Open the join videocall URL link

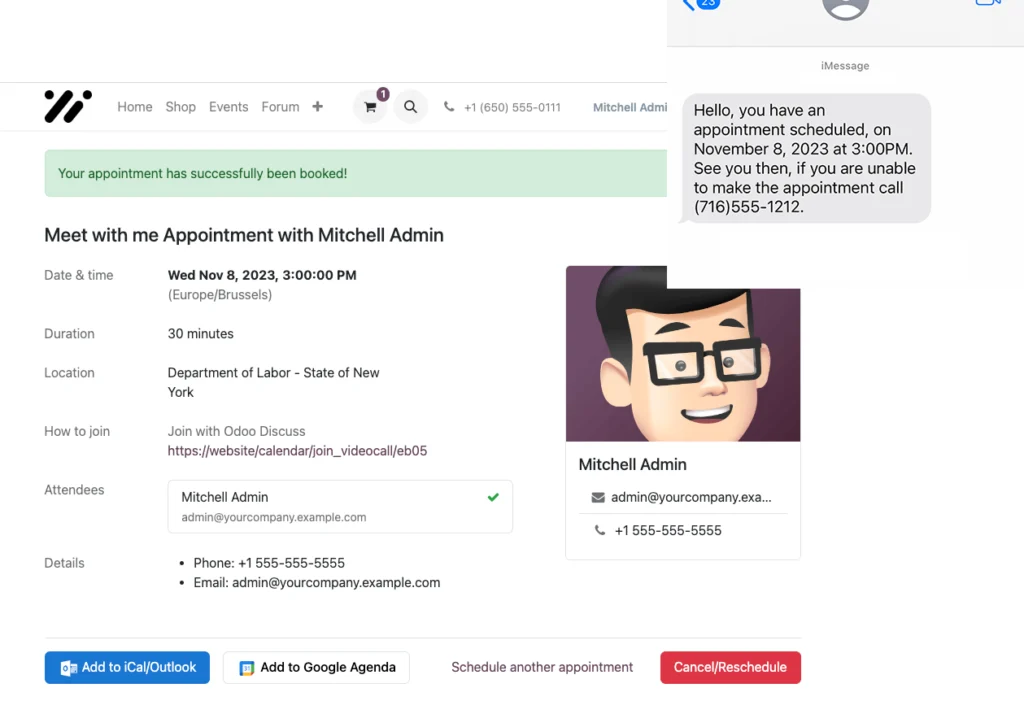(297, 451)
